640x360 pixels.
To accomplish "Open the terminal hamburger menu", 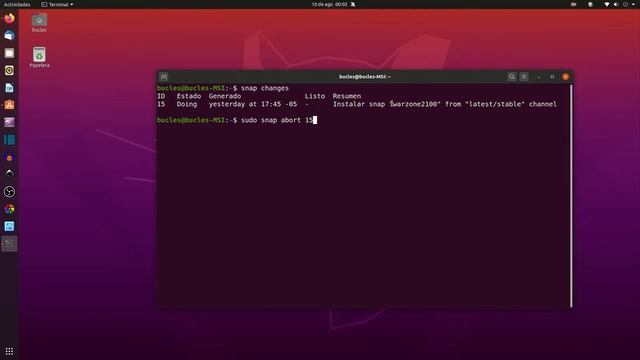I will tap(524, 77).
